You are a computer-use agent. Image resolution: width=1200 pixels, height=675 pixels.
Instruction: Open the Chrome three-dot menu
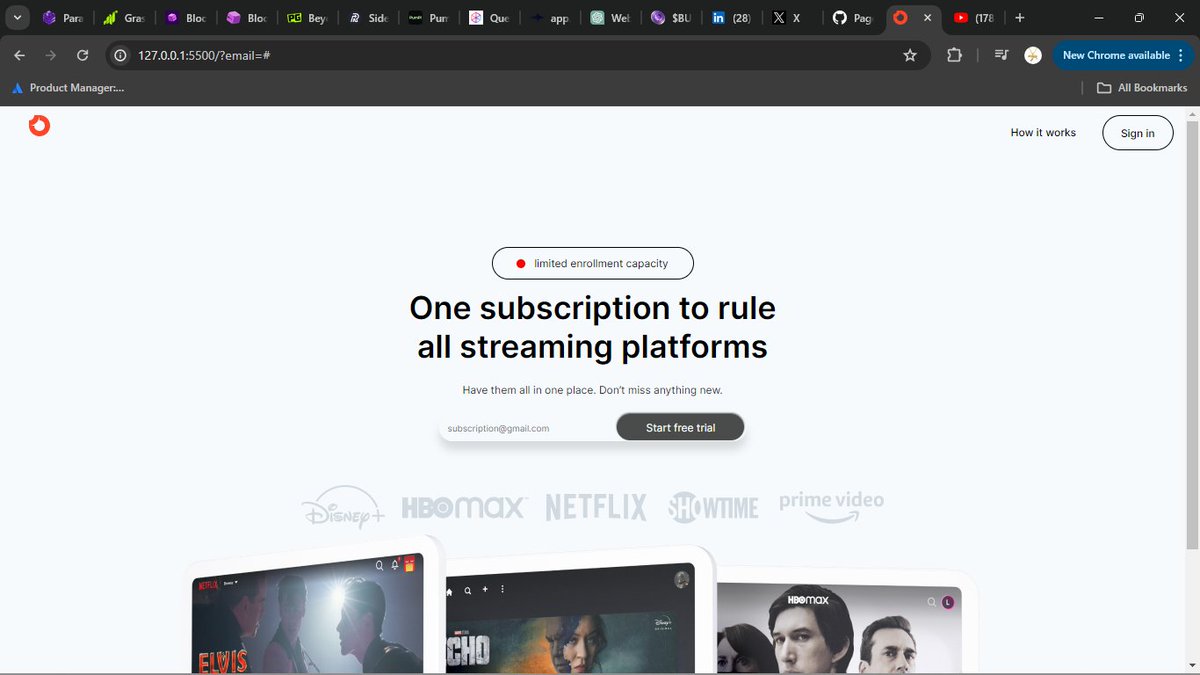[1181, 55]
